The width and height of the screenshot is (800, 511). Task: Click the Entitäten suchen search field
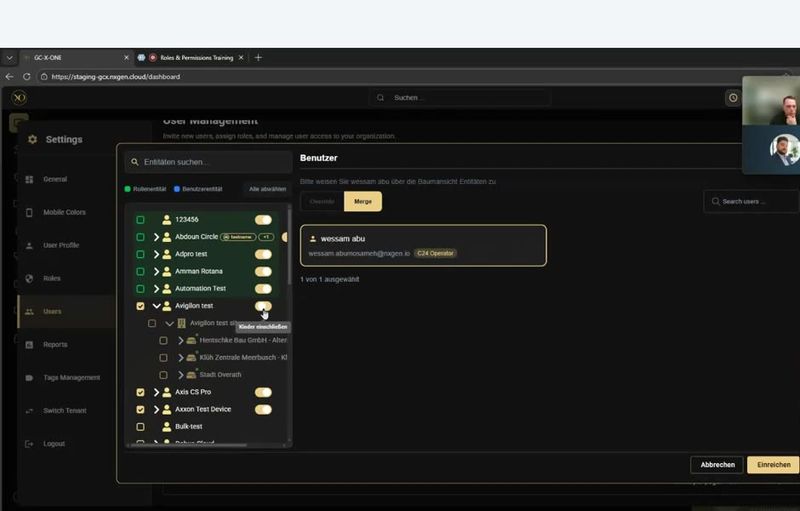(x=209, y=162)
